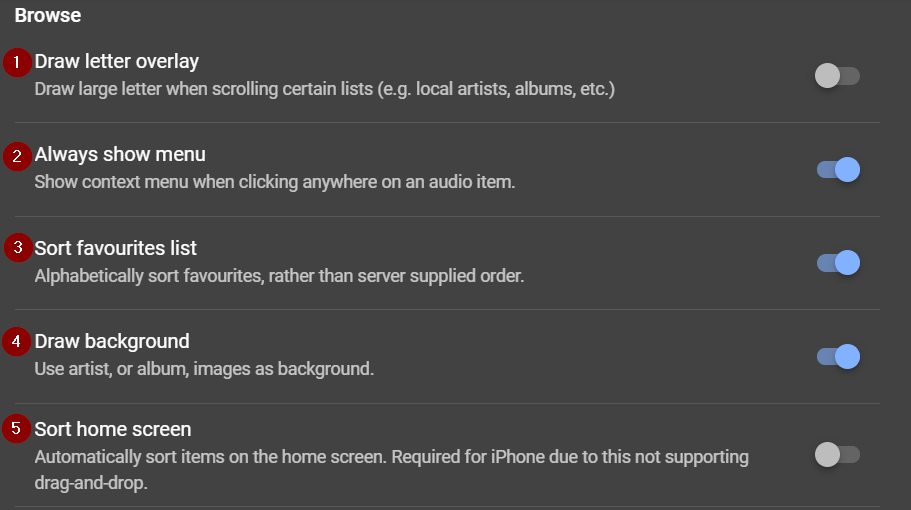Click the 'Show context menu' description text
The height and width of the screenshot is (510, 911).
[275, 183]
